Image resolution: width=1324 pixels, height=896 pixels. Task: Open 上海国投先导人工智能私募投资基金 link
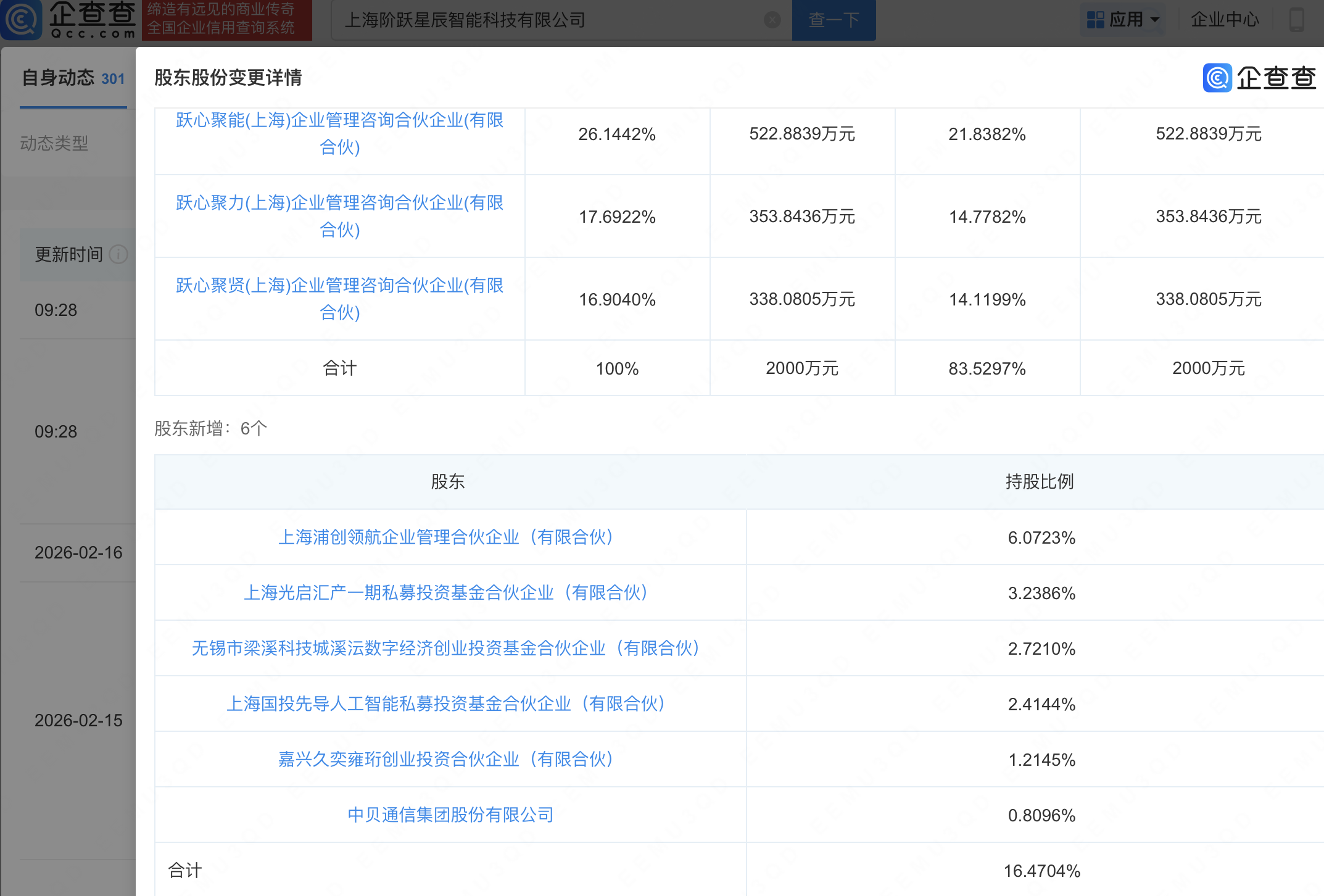pos(447,704)
